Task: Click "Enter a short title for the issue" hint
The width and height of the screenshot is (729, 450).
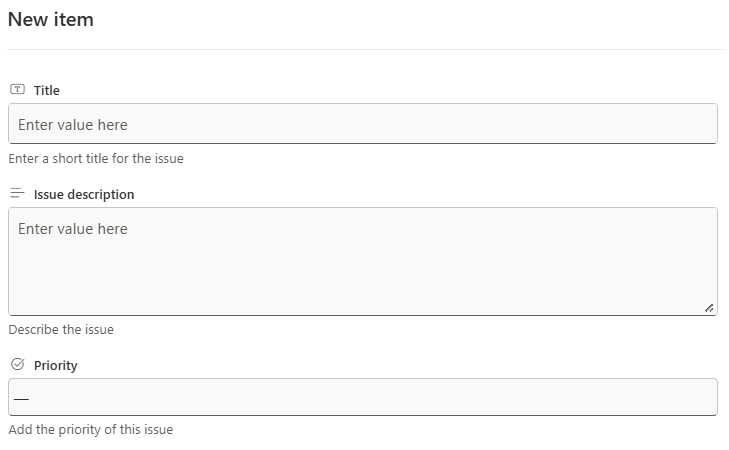Action: (x=96, y=159)
